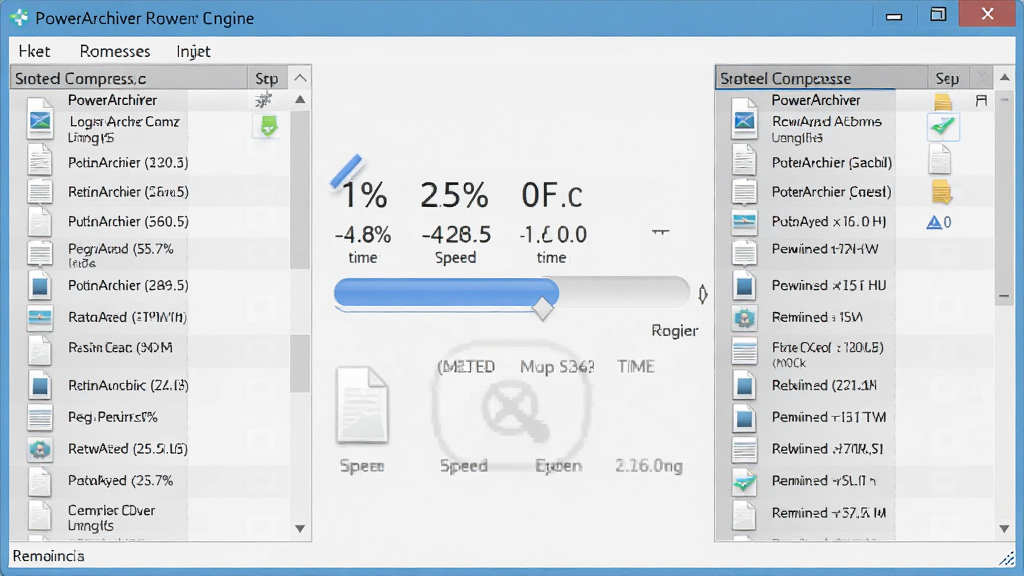Viewport: 1024px width, 576px height.
Task: Click the large document icon above Speen
Action: pyautogui.click(x=362, y=405)
